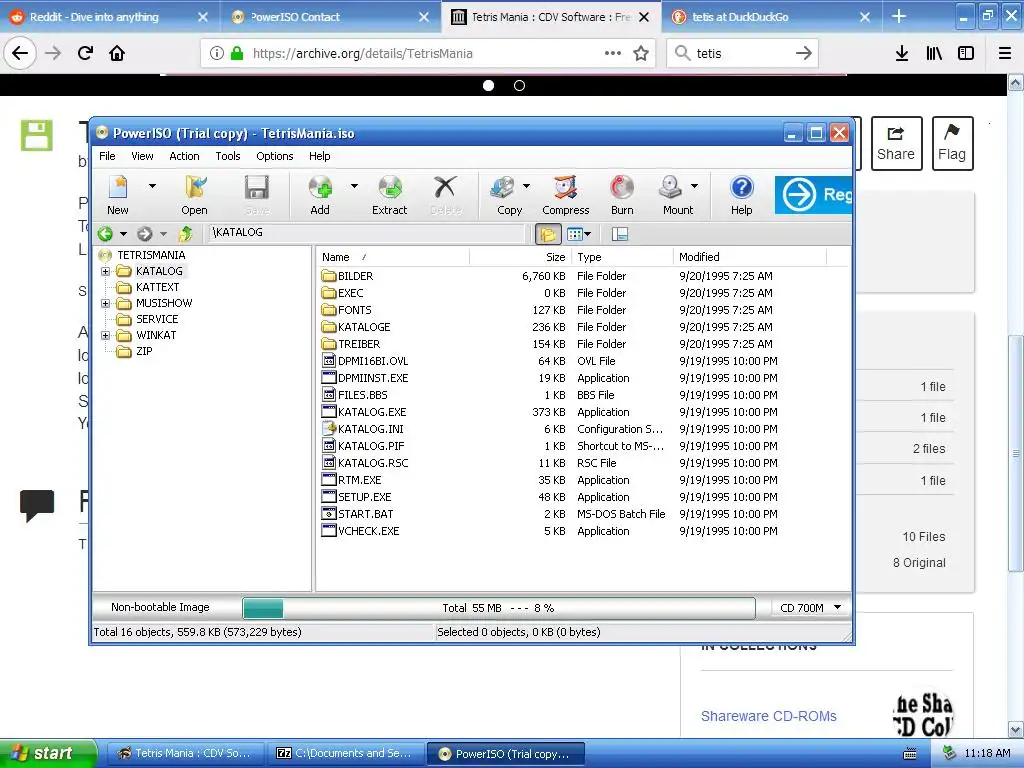Toggle the folders pane icon

click(x=548, y=234)
